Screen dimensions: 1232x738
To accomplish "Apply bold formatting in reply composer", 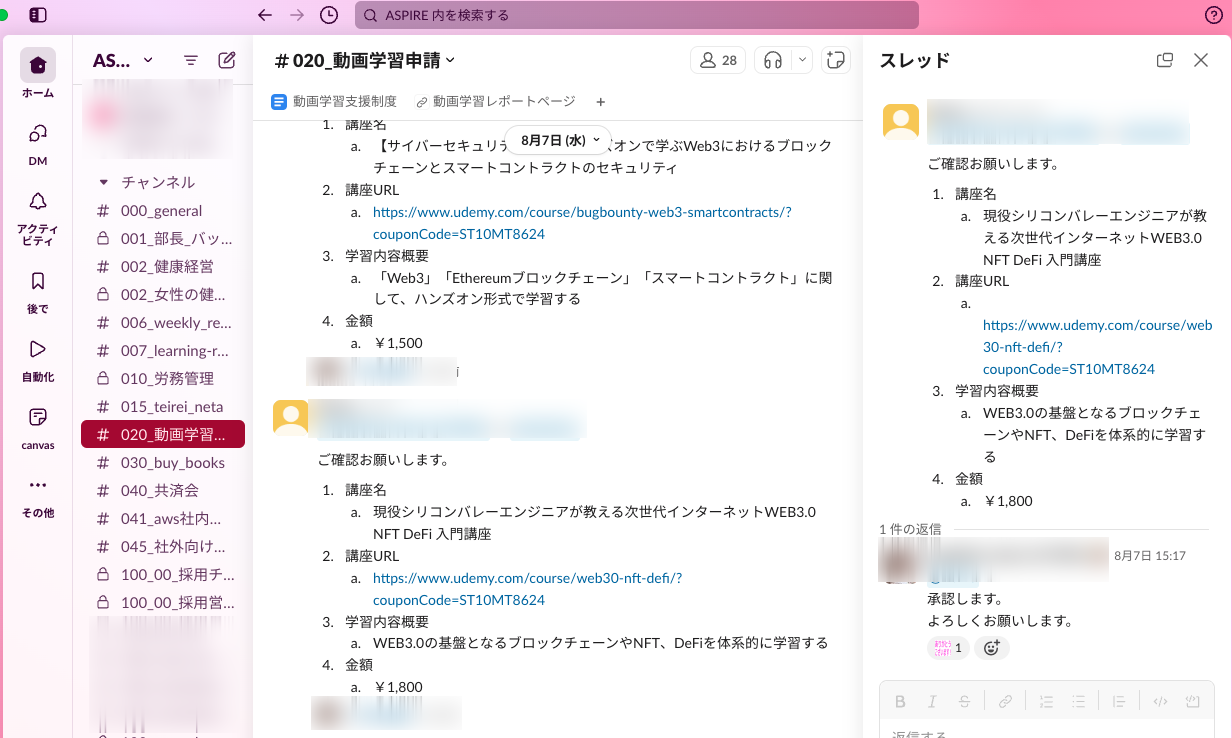I will tap(900, 701).
